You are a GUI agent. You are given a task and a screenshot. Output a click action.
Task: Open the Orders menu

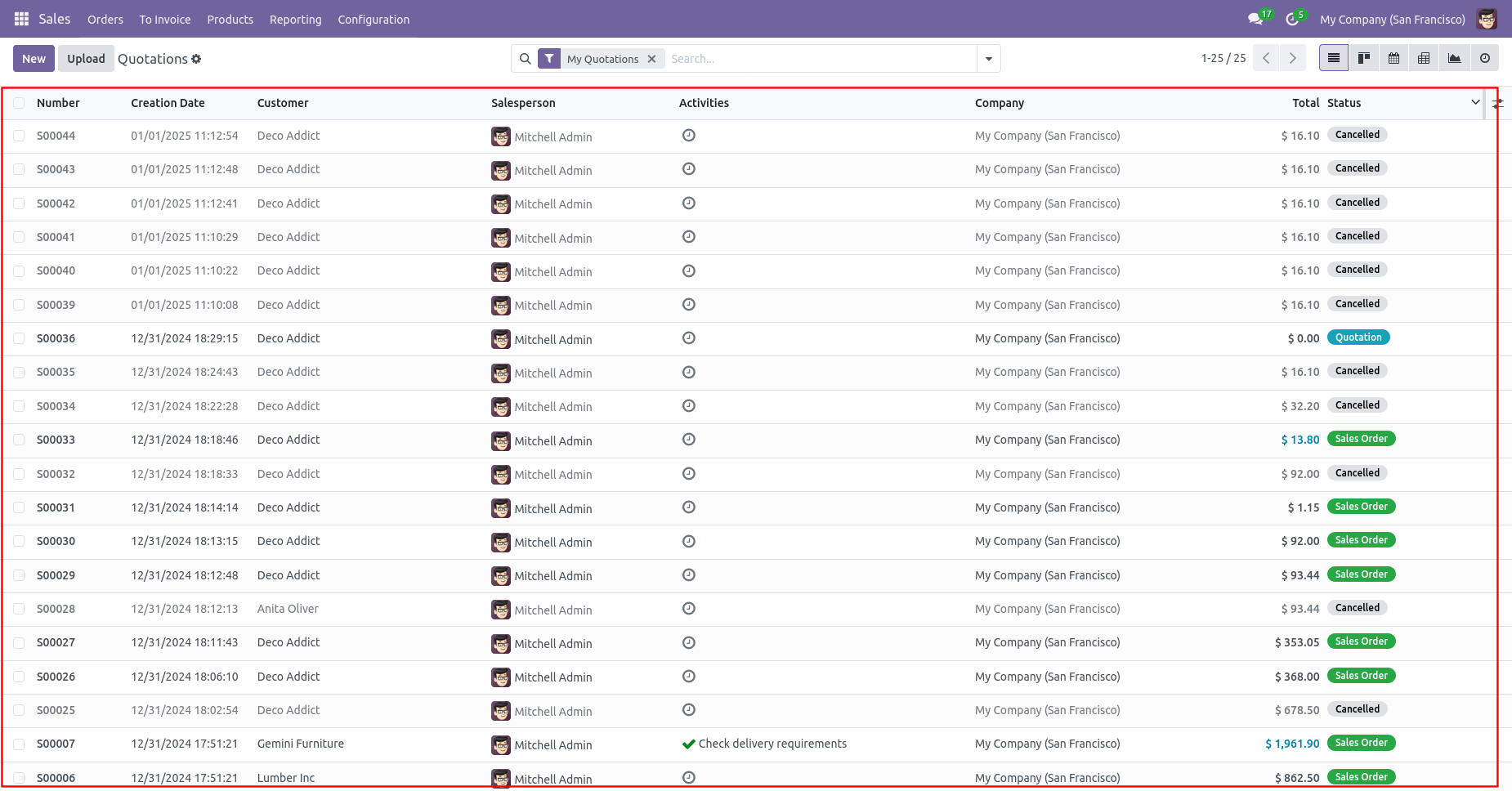[105, 20]
